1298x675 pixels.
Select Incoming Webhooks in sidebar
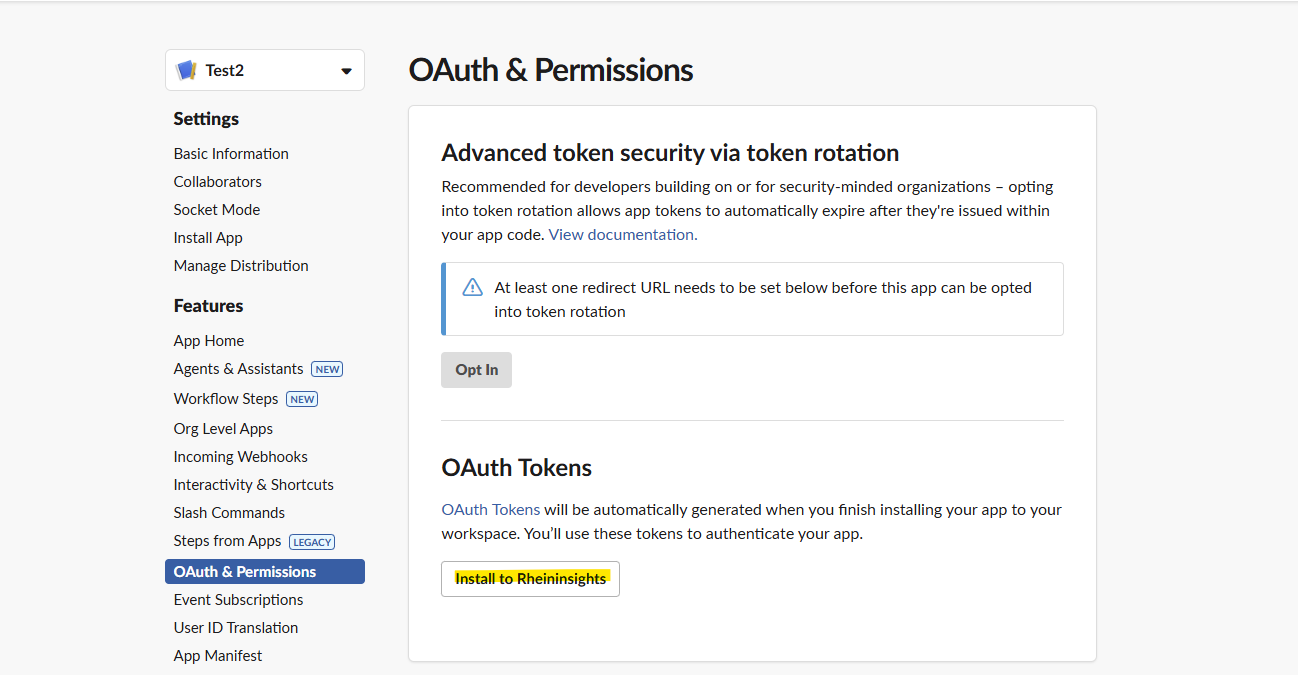point(240,457)
